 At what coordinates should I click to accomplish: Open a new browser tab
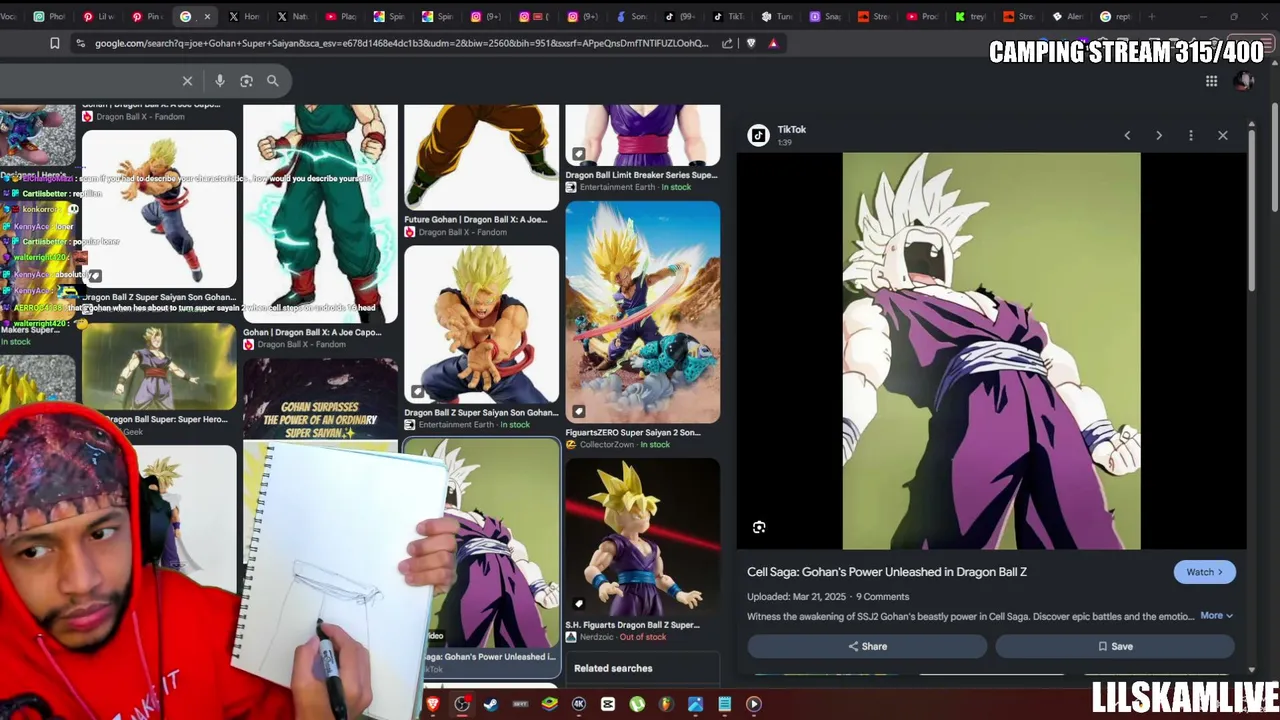click(1152, 16)
